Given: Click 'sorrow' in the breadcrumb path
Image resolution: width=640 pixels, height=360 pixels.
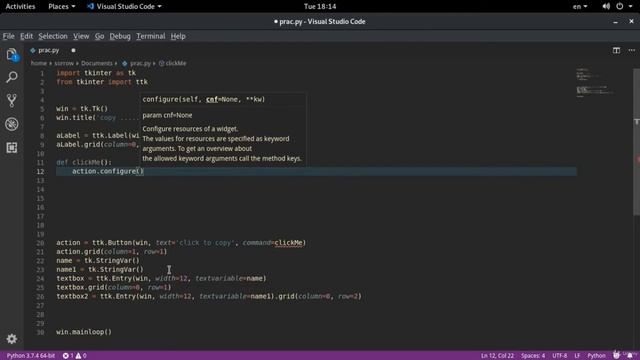Looking at the screenshot, I should 64,63.
